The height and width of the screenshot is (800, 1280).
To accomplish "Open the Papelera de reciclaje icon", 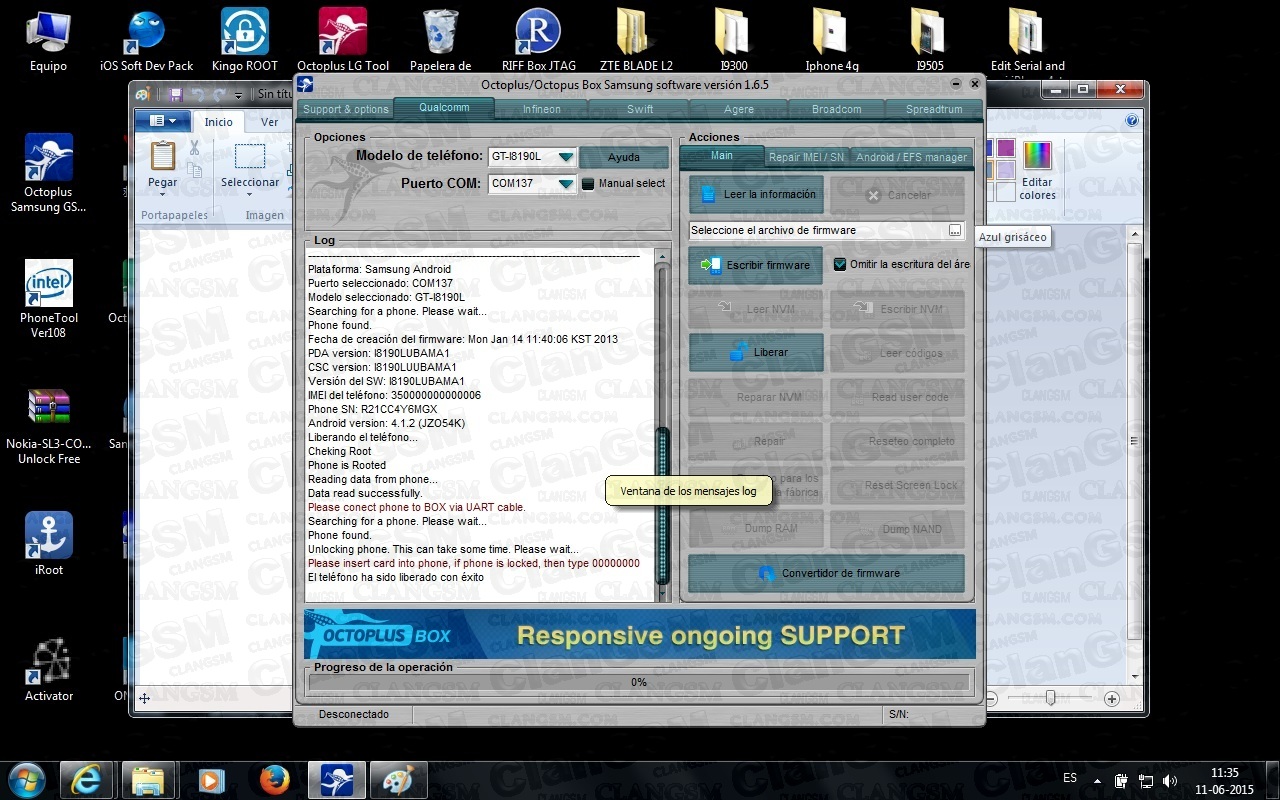I will click(x=441, y=40).
